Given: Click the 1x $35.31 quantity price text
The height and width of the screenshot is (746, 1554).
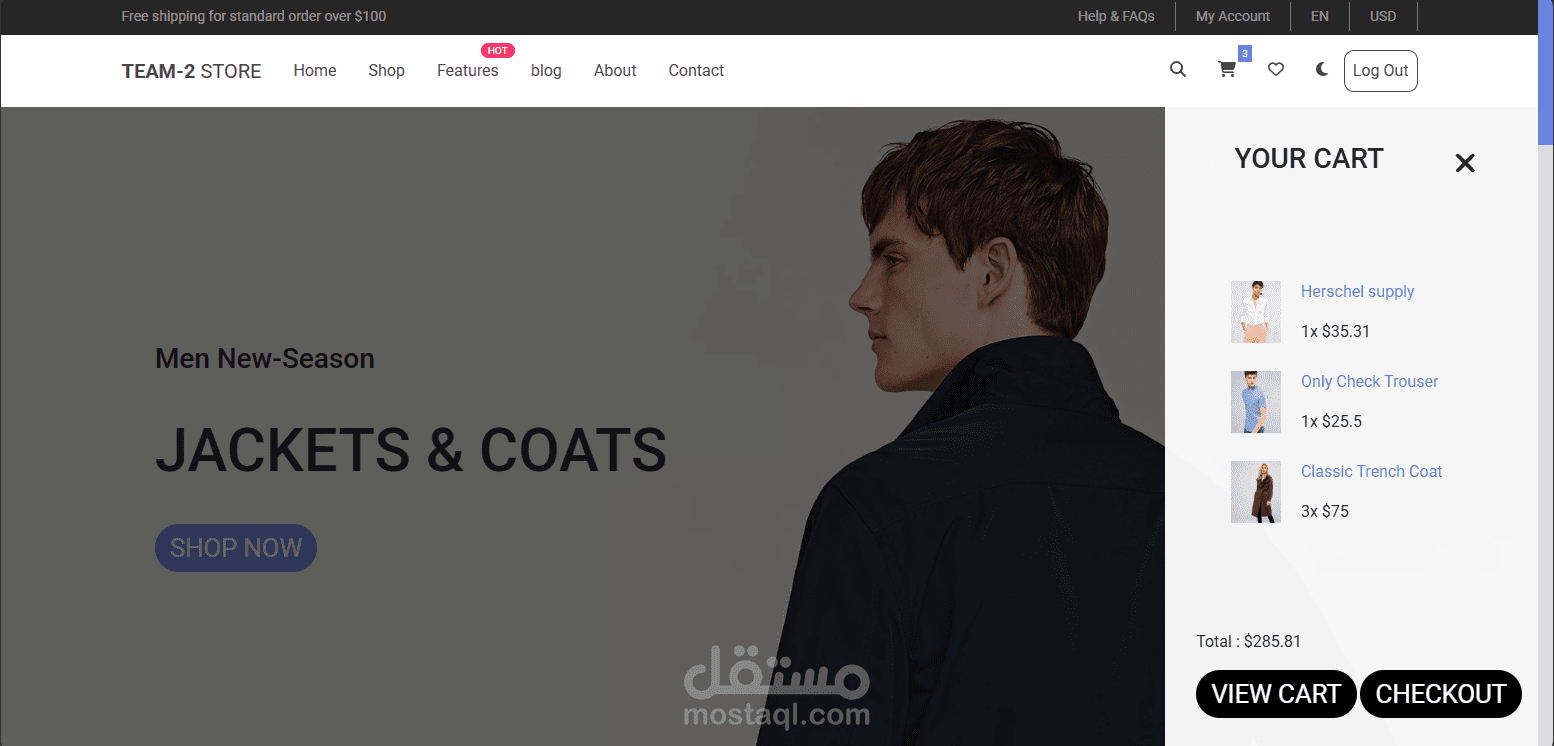Looking at the screenshot, I should click(1335, 332).
